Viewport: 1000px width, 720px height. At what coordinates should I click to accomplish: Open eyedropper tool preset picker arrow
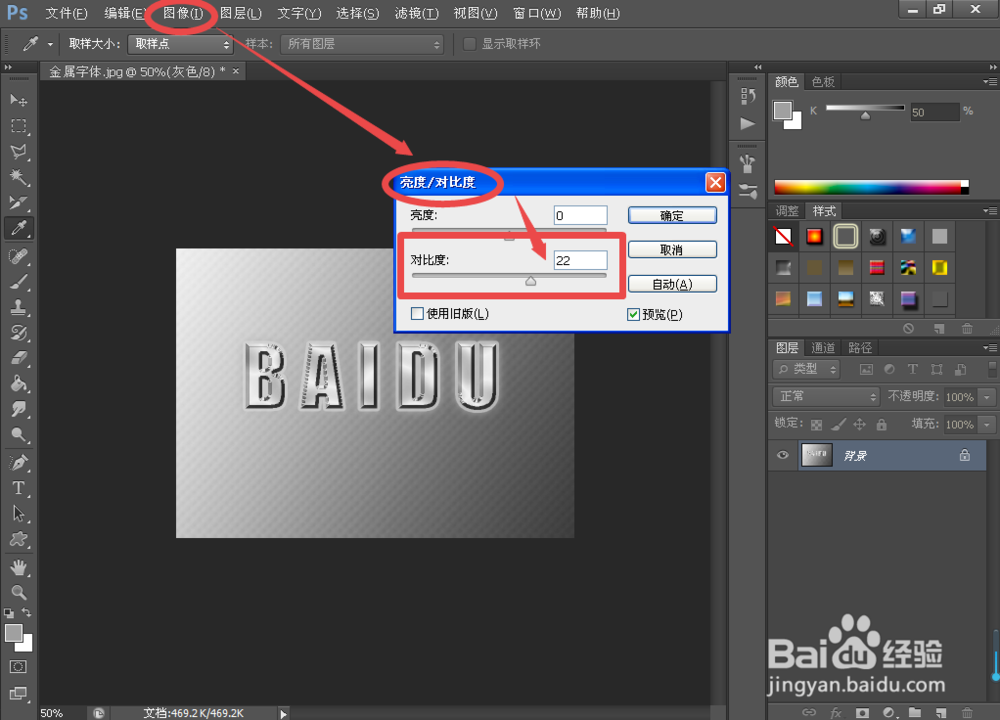50,45
